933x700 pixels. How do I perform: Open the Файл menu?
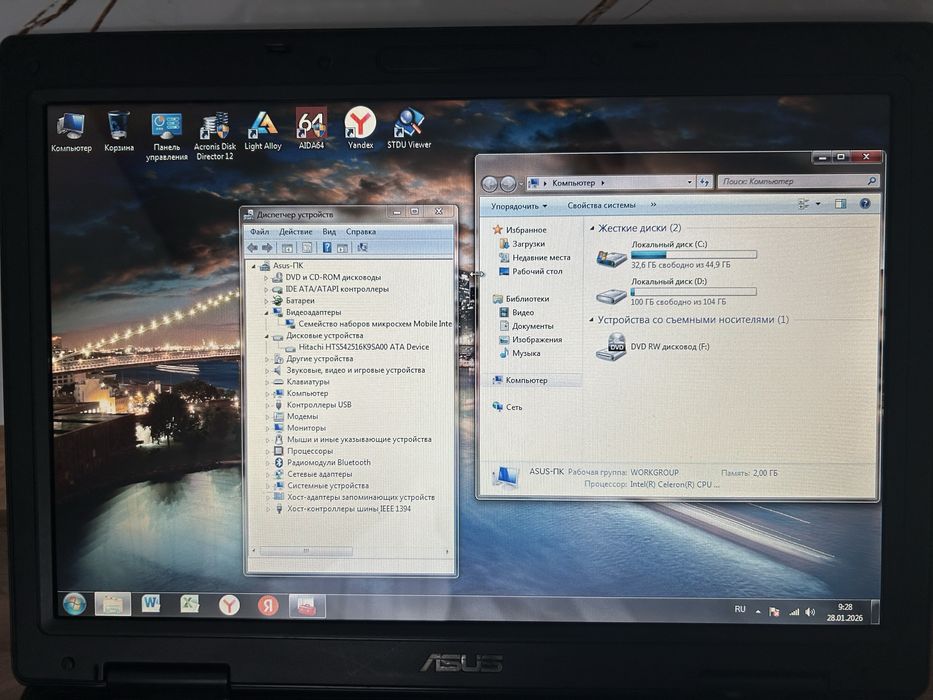coord(259,232)
